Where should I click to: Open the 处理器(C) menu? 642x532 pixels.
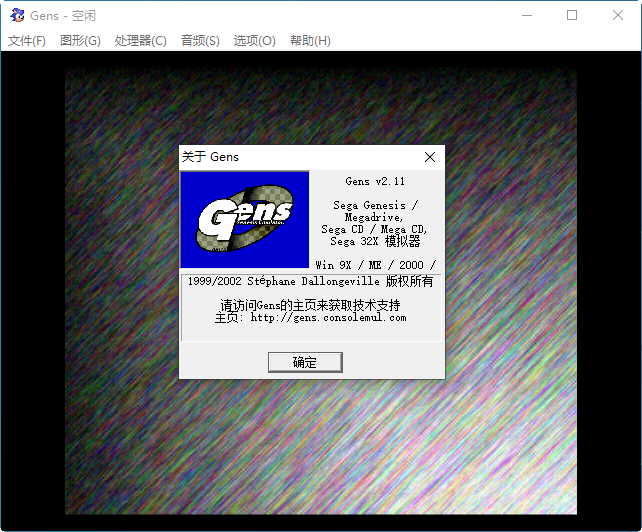click(140, 41)
